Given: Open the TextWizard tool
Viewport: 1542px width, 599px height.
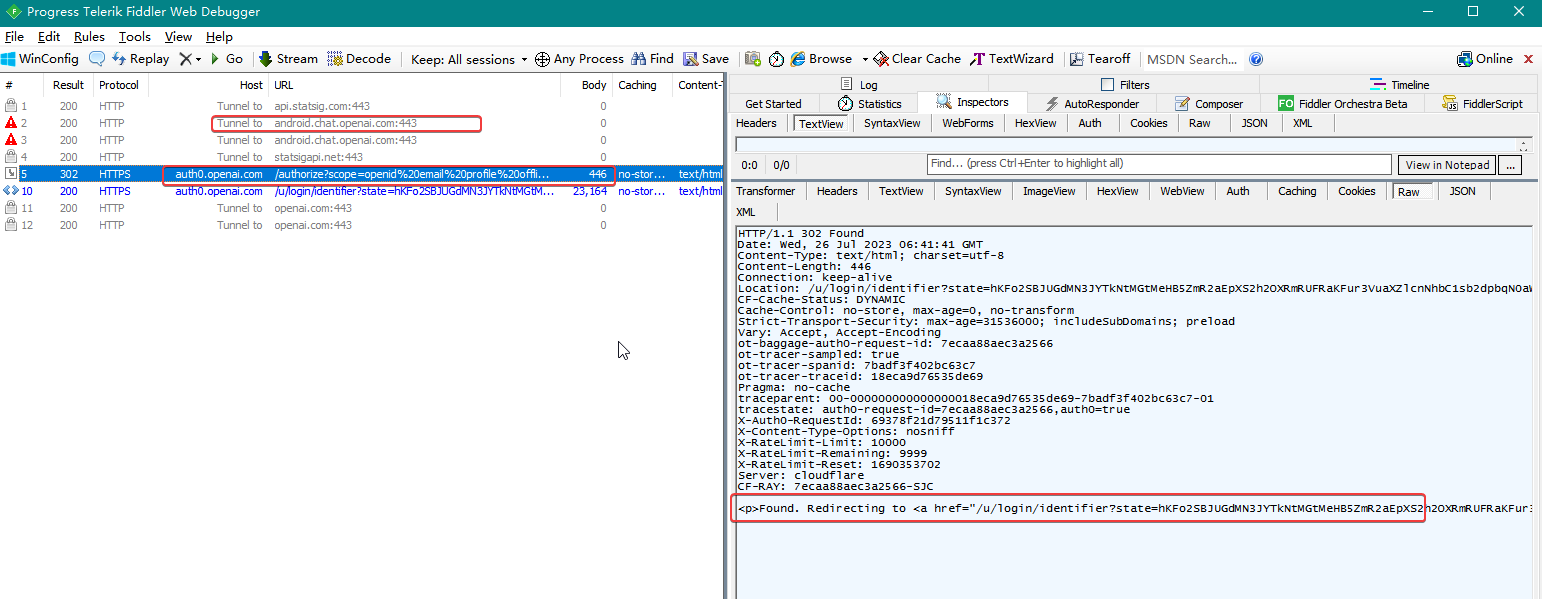Looking at the screenshot, I should coord(1012,59).
